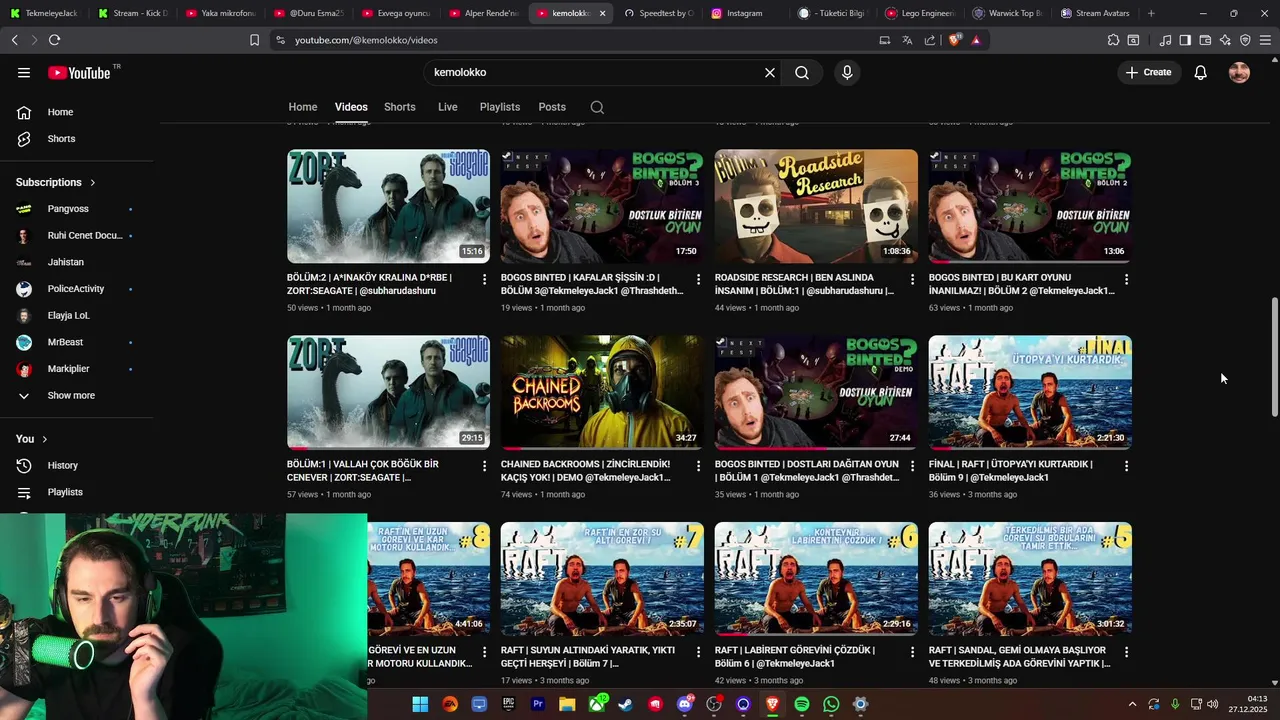Viewport: 1280px width, 720px height.
Task: Open PoliceActivity subscription channel
Action: 76,289
